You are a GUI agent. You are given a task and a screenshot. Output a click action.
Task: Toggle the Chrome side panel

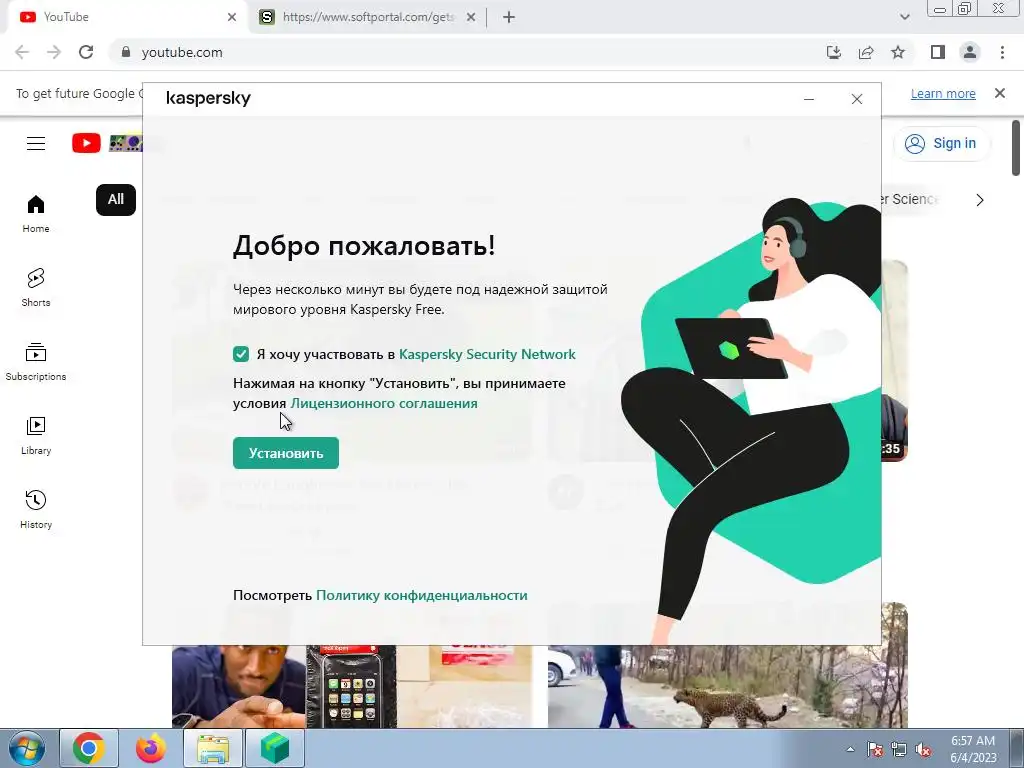pyautogui.click(x=938, y=52)
